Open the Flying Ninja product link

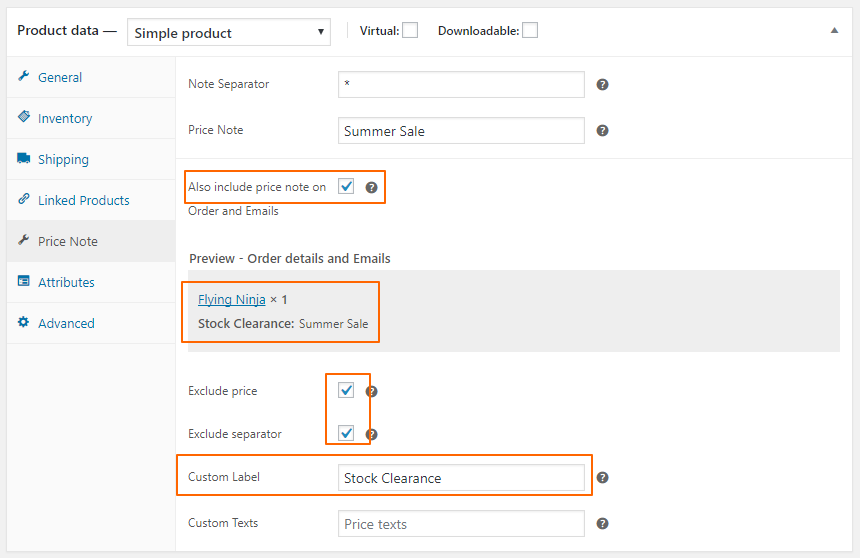point(232,299)
